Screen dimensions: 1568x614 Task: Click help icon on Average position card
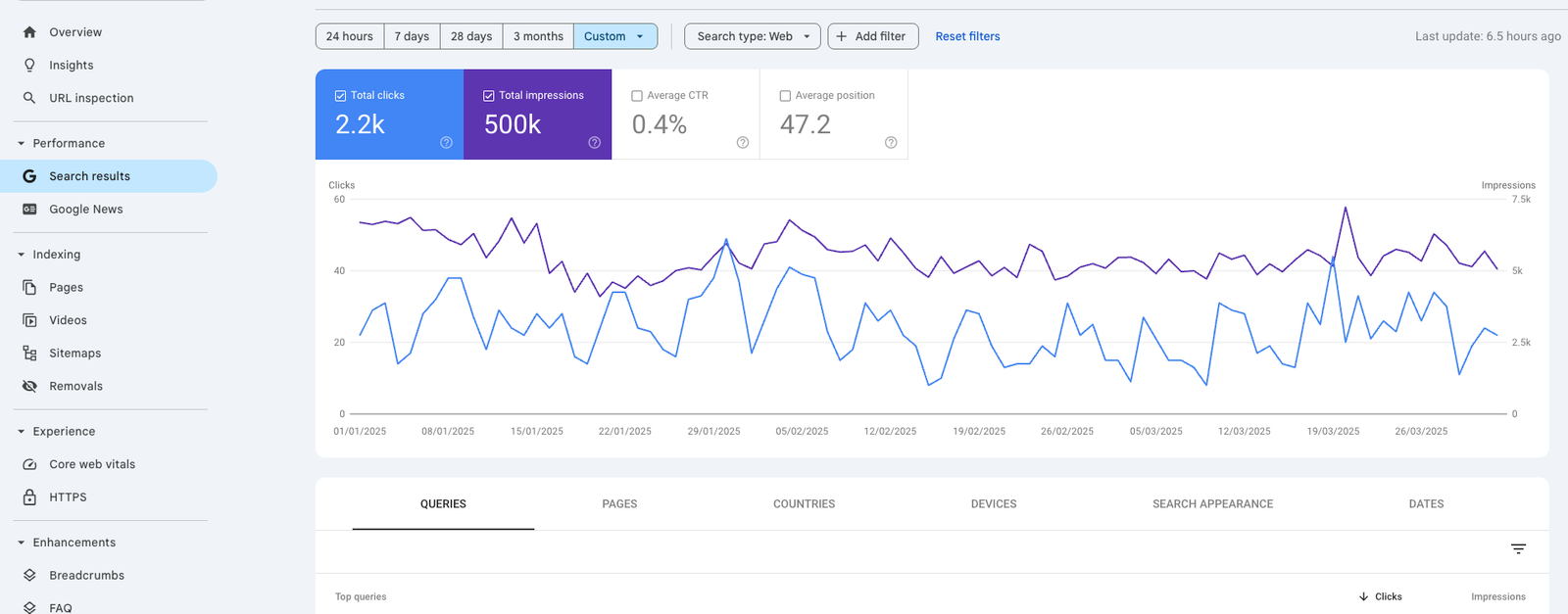(891, 143)
